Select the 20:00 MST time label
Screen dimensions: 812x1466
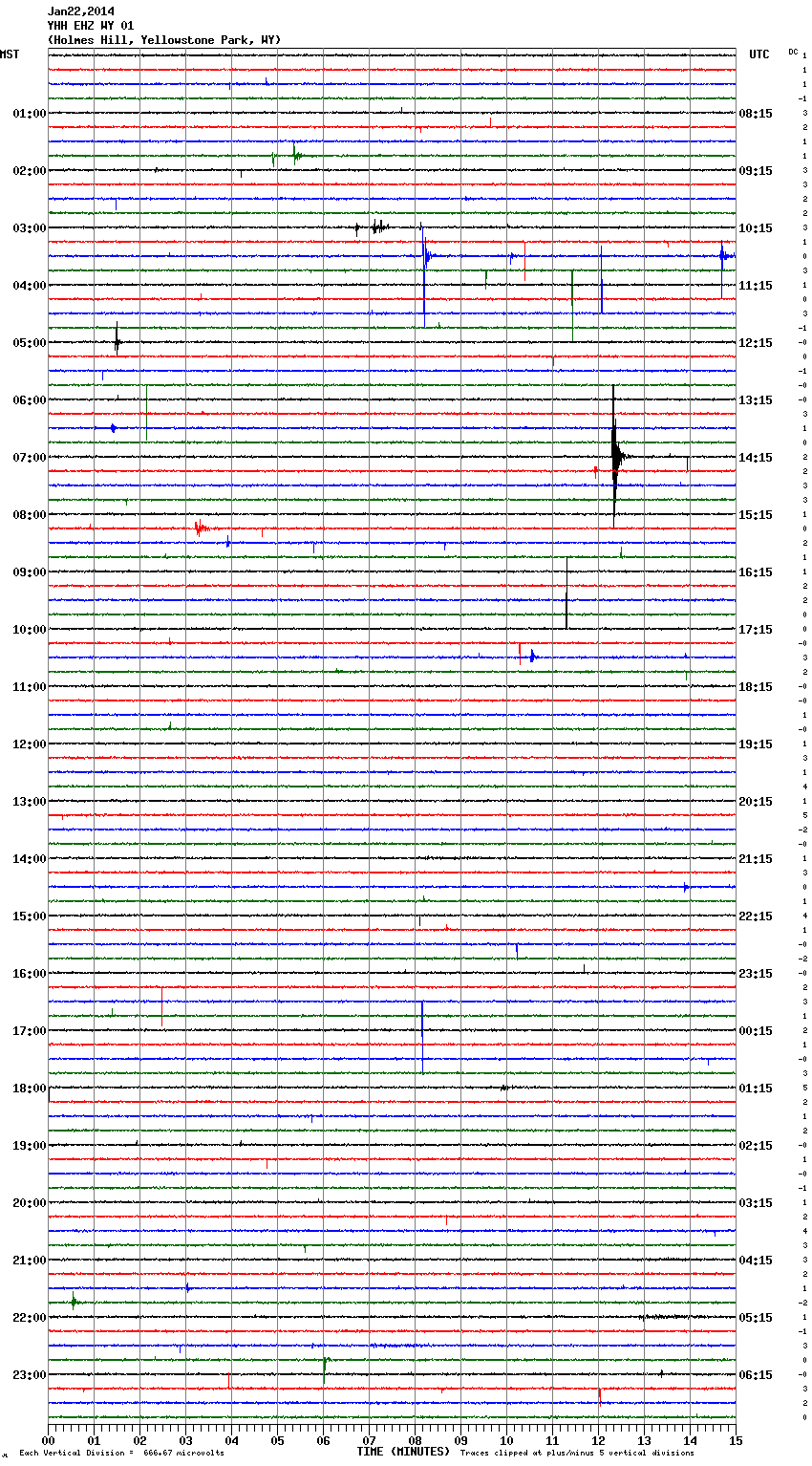[30, 1203]
